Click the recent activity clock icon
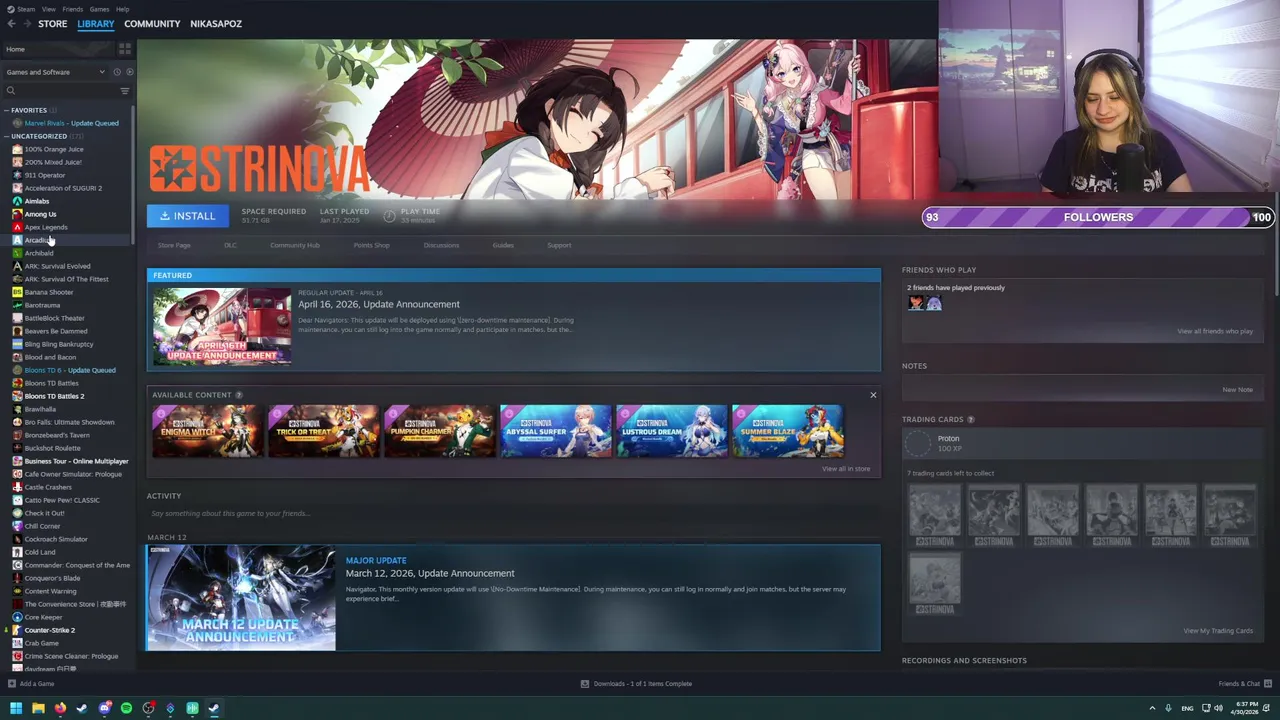The height and width of the screenshot is (720, 1280). click(116, 72)
